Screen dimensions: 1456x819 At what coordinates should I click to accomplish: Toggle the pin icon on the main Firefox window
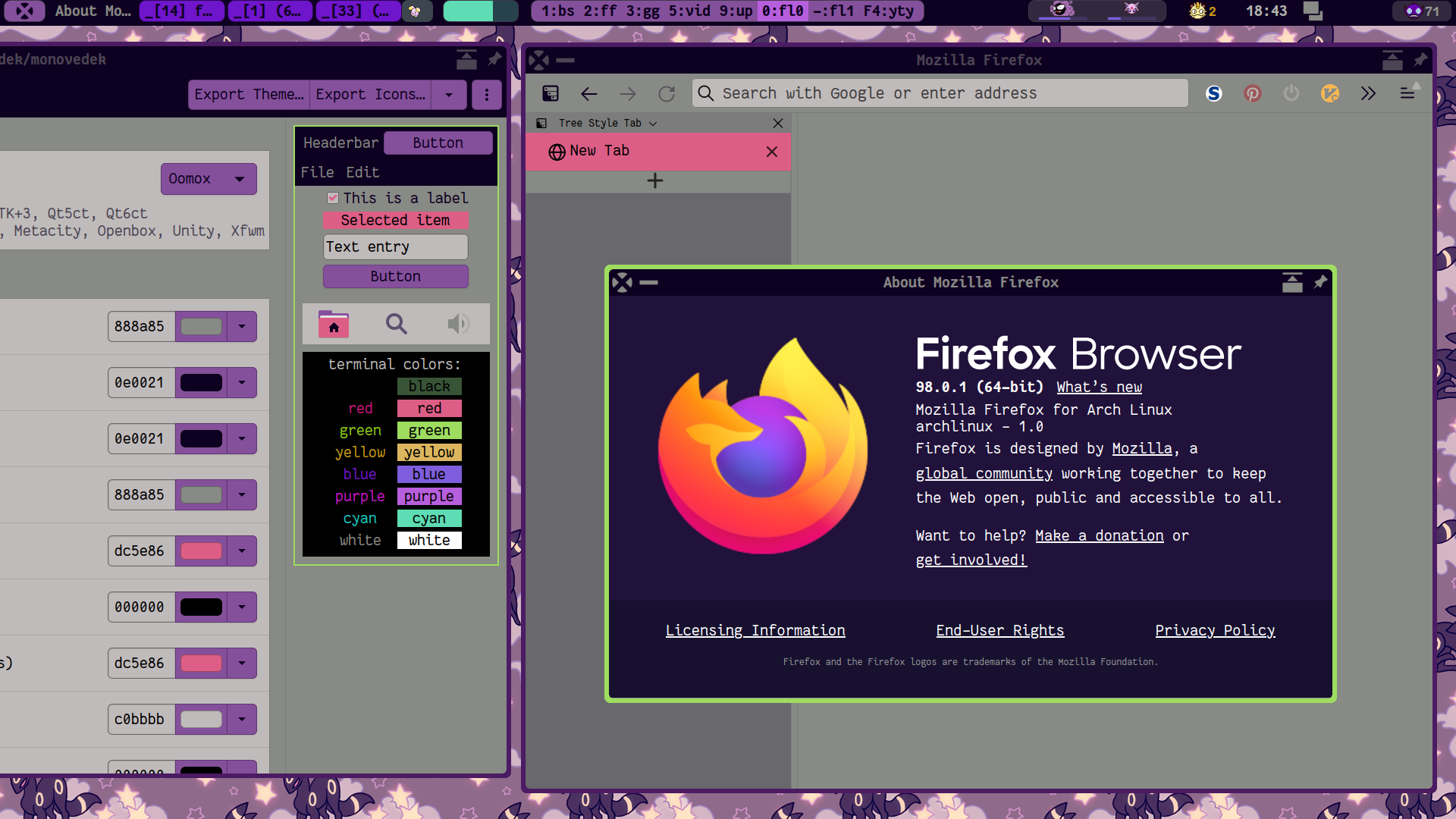point(1421,60)
